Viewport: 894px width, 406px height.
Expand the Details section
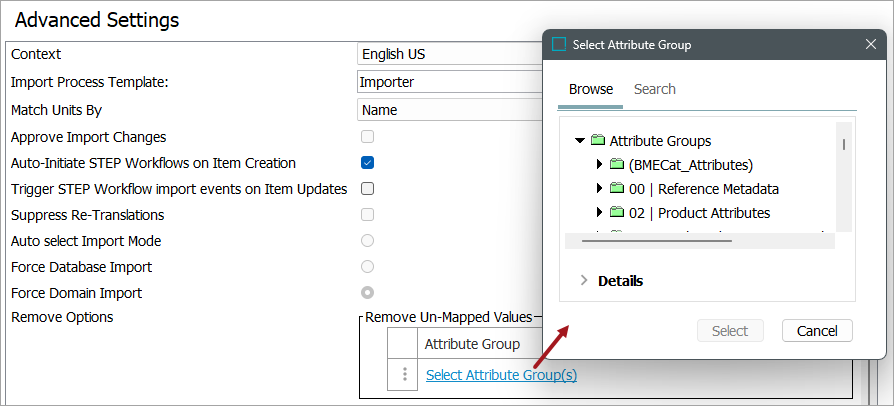584,281
